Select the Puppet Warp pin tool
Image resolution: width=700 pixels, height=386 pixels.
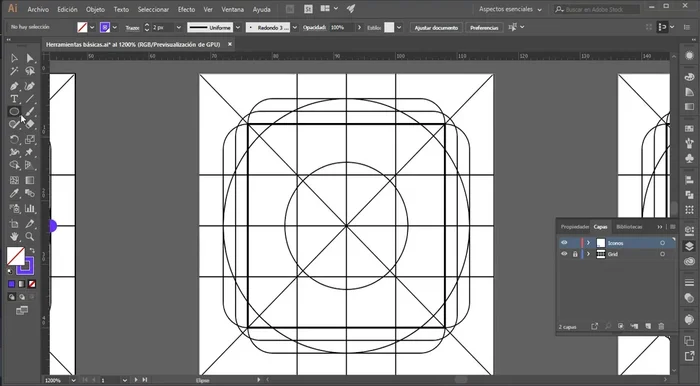30,152
